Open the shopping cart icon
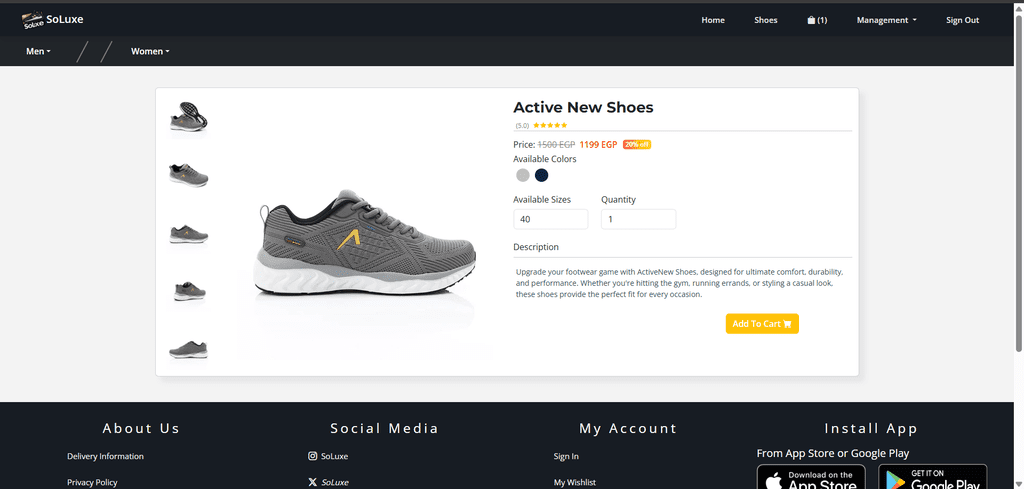Viewport: 1024px width, 489px height. click(x=812, y=20)
